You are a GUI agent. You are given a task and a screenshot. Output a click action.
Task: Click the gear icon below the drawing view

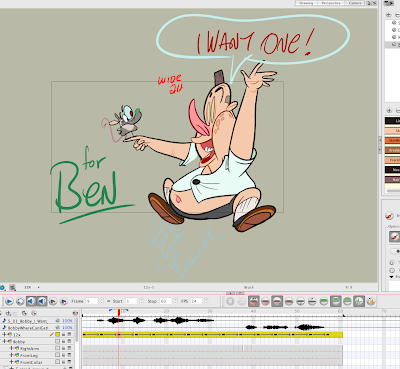point(3,287)
